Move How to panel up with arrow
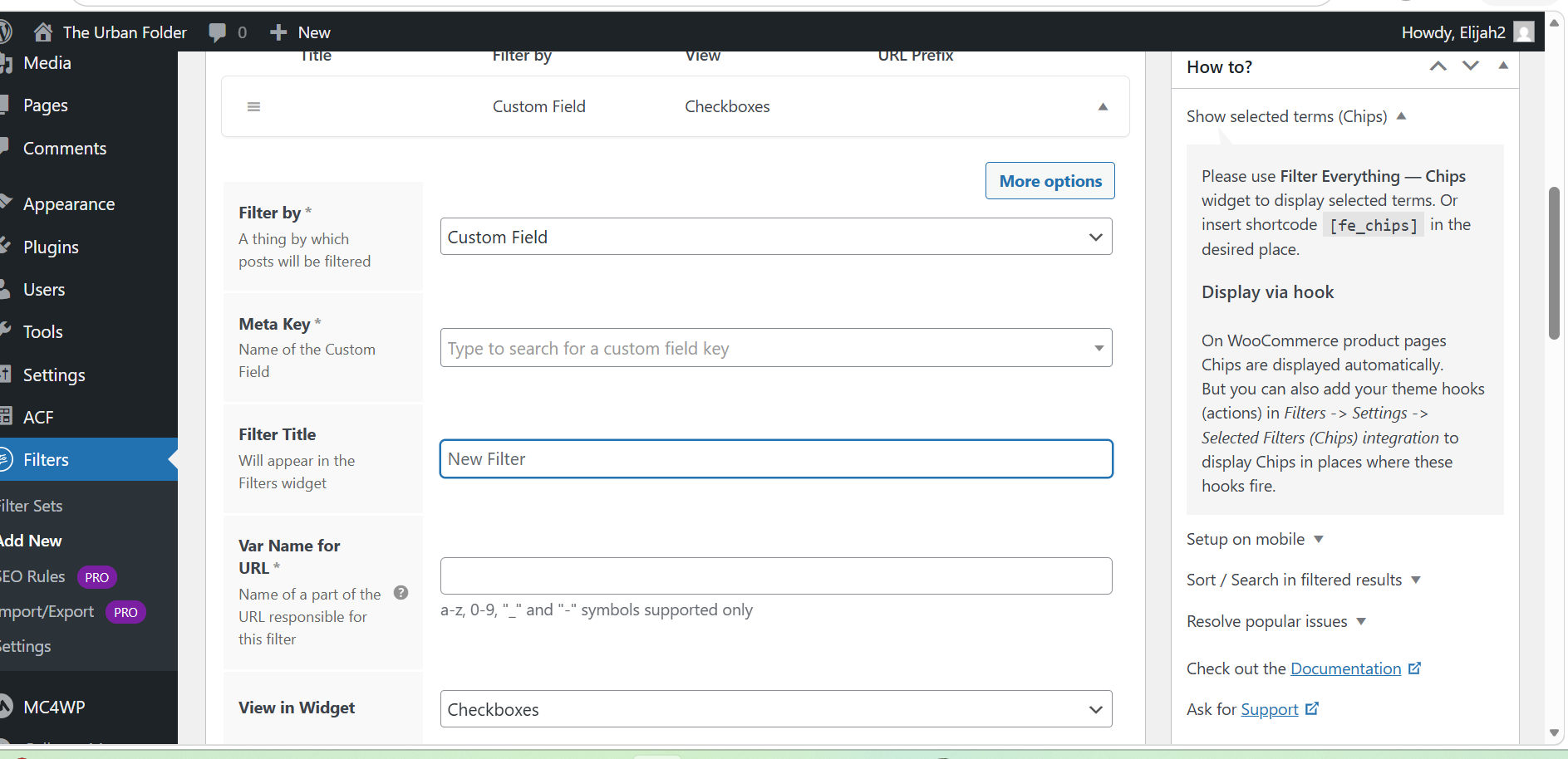Viewport: 1568px width, 759px height. coord(1438,66)
